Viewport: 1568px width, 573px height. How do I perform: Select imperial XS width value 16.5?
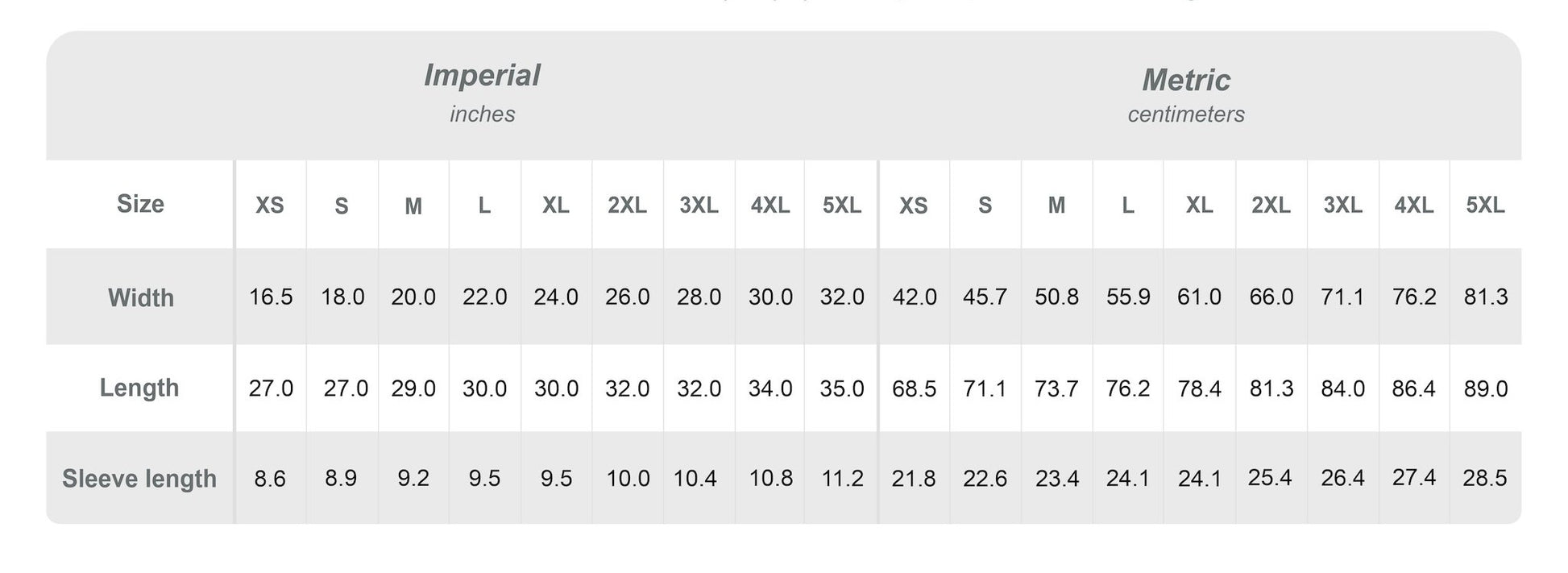[x=271, y=297]
